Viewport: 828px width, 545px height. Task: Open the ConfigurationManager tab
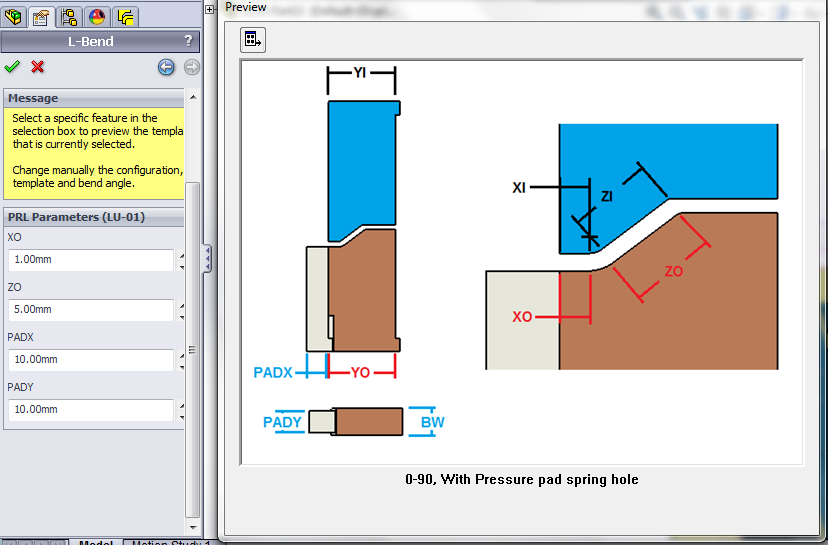(x=69, y=16)
